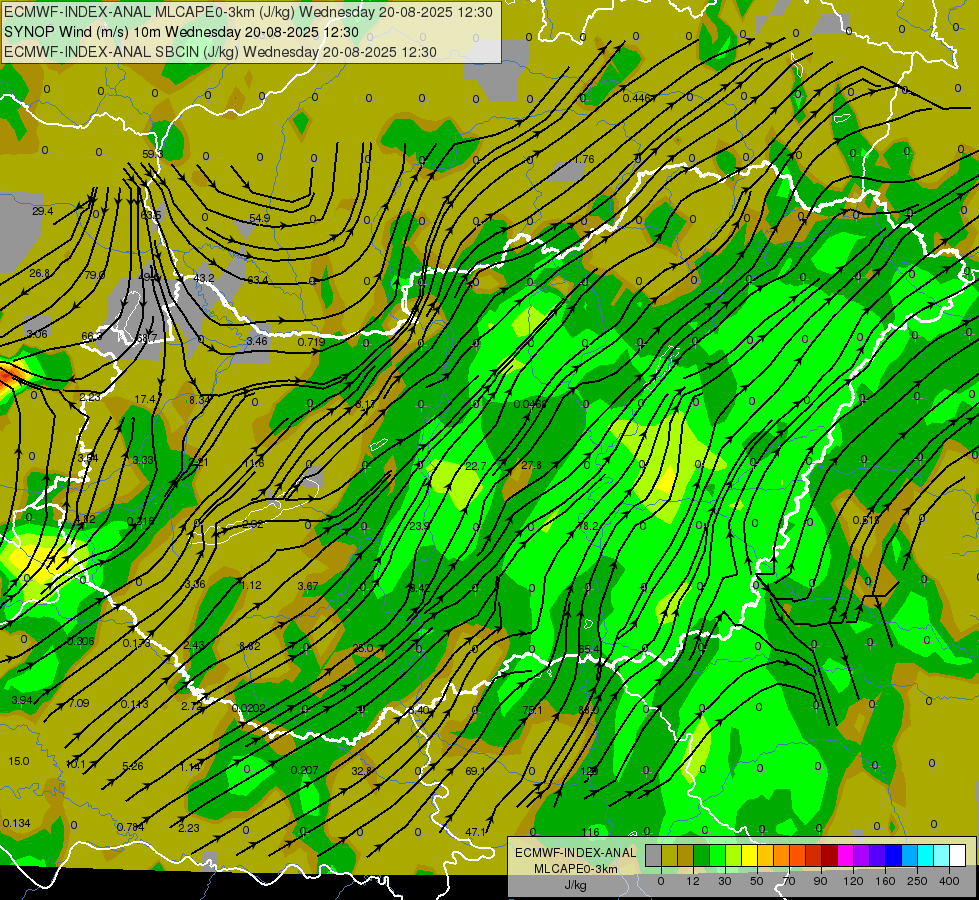Screen dimensions: 979x900
Task: Click the map value 75.1
Action: point(533,710)
